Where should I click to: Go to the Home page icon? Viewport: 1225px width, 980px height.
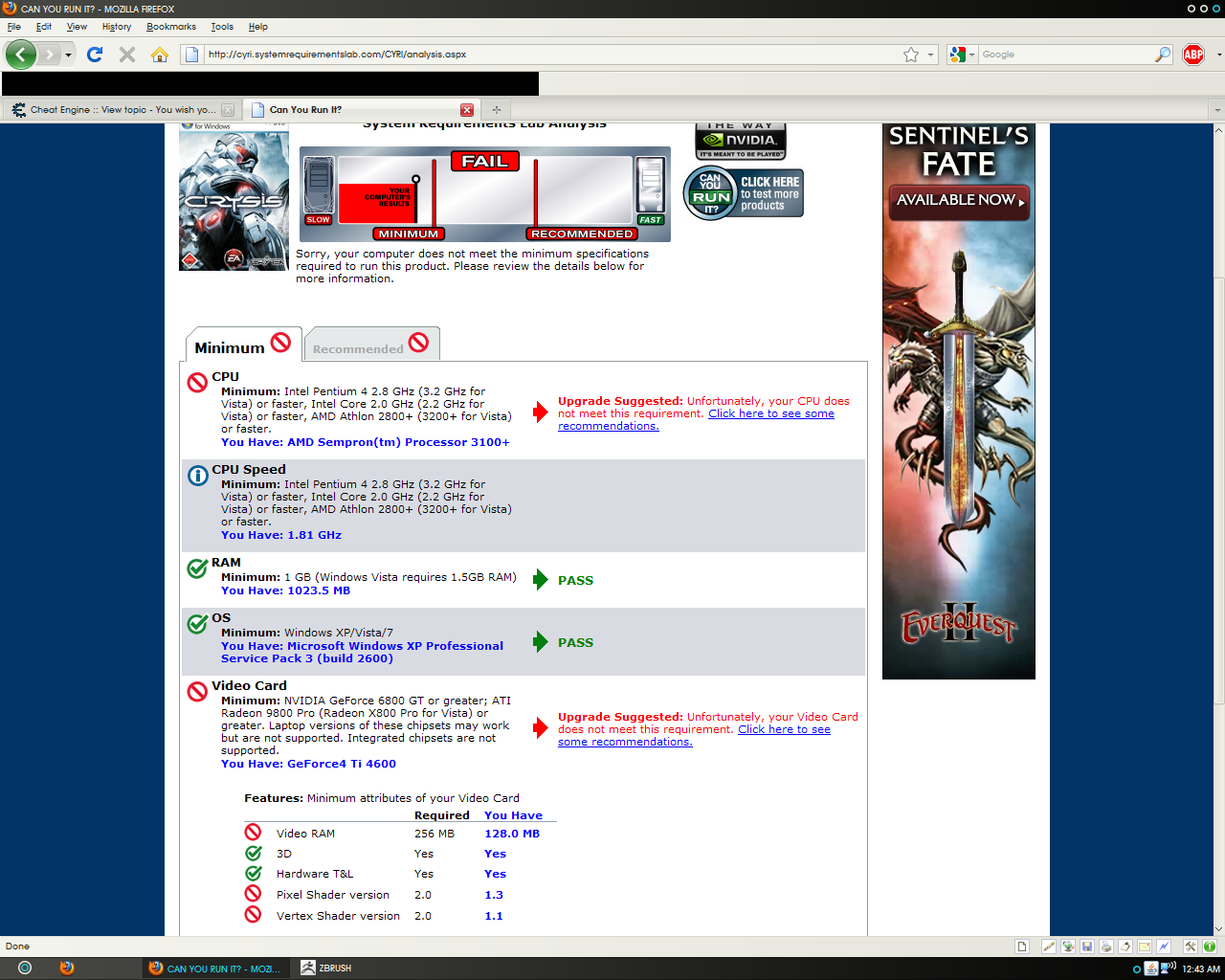(160, 55)
